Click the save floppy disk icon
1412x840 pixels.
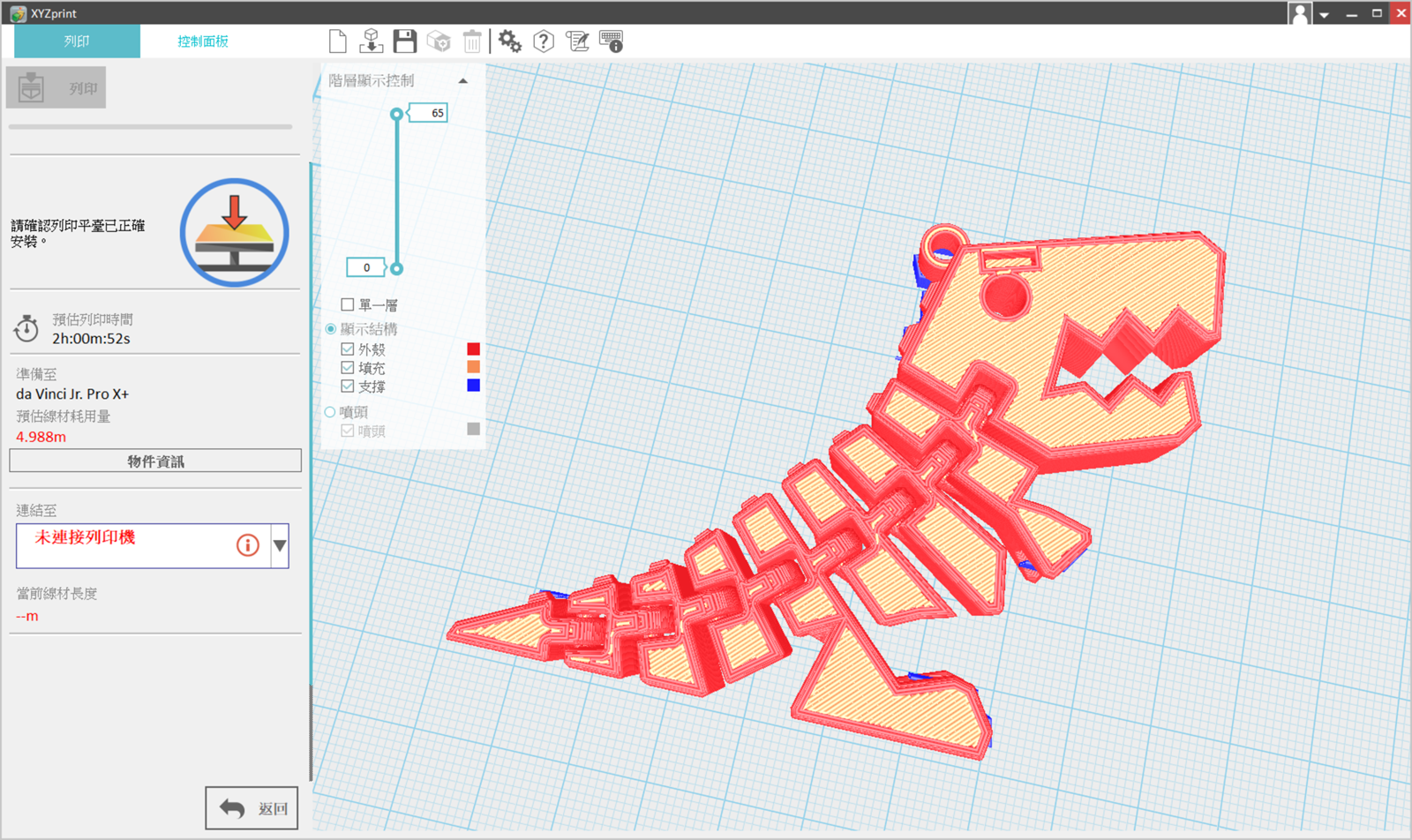tap(405, 41)
